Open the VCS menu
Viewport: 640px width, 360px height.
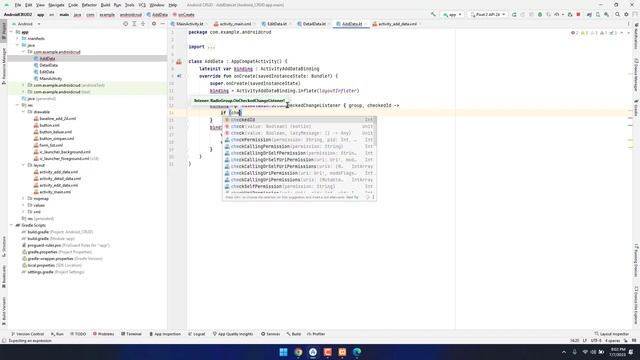tap(142, 5)
